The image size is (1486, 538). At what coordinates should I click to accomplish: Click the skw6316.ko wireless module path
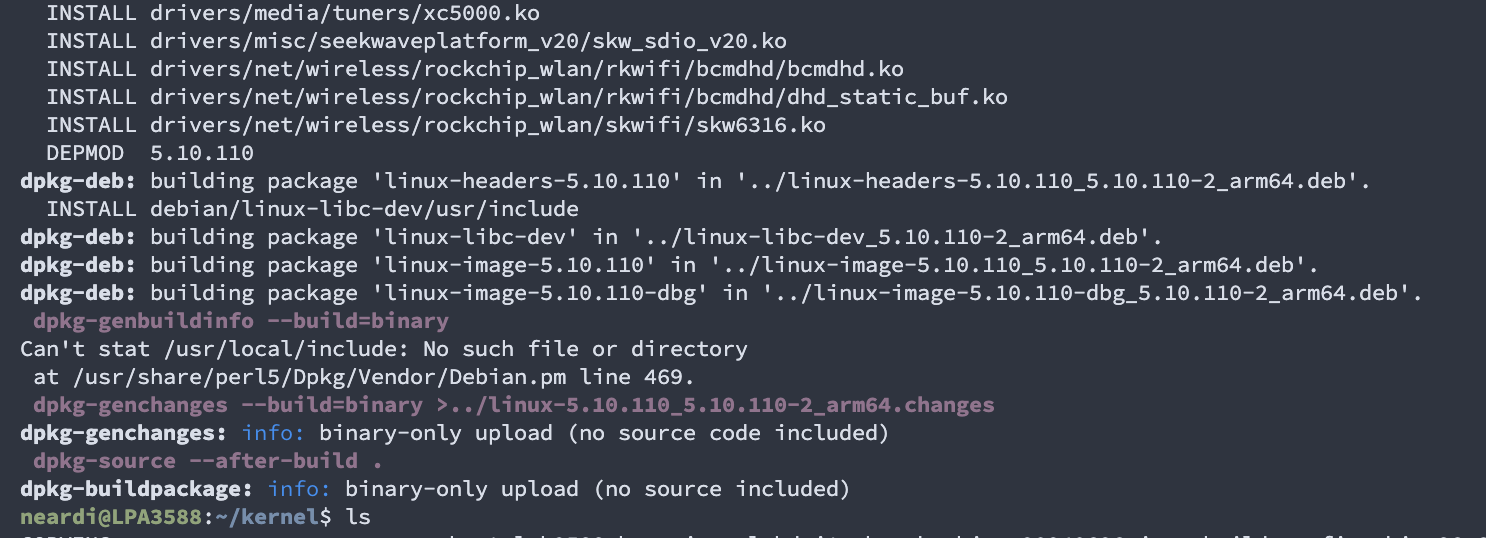(488, 125)
